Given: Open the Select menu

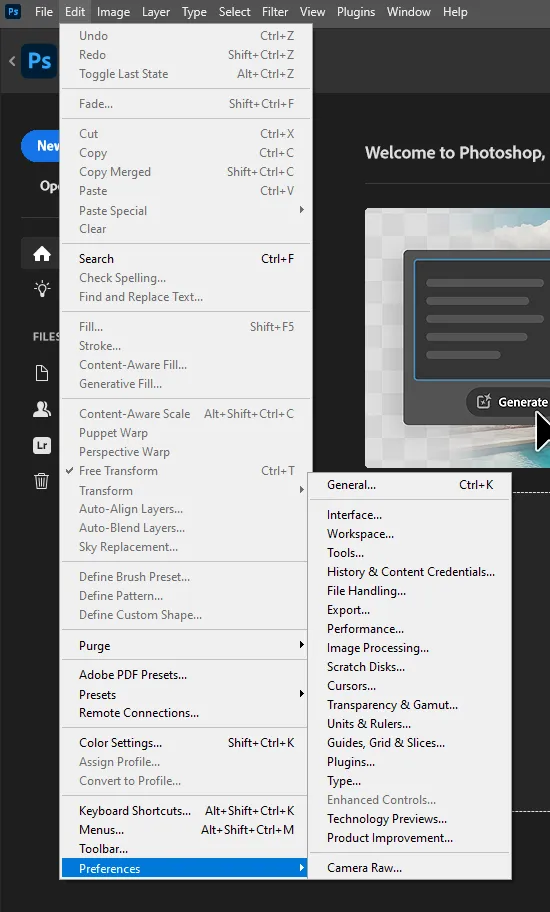Looking at the screenshot, I should [234, 12].
